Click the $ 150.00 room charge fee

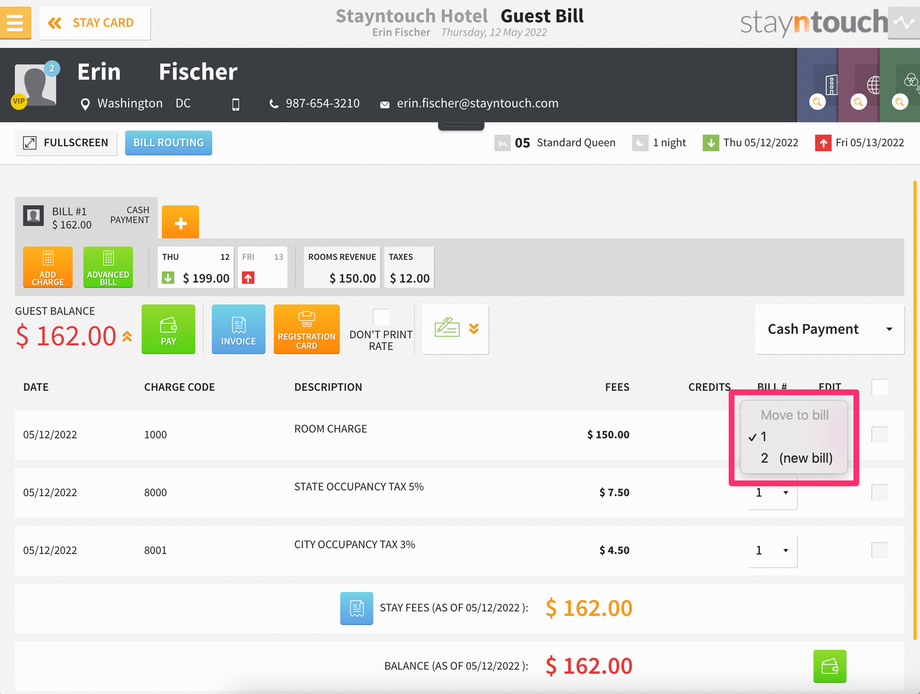608,435
